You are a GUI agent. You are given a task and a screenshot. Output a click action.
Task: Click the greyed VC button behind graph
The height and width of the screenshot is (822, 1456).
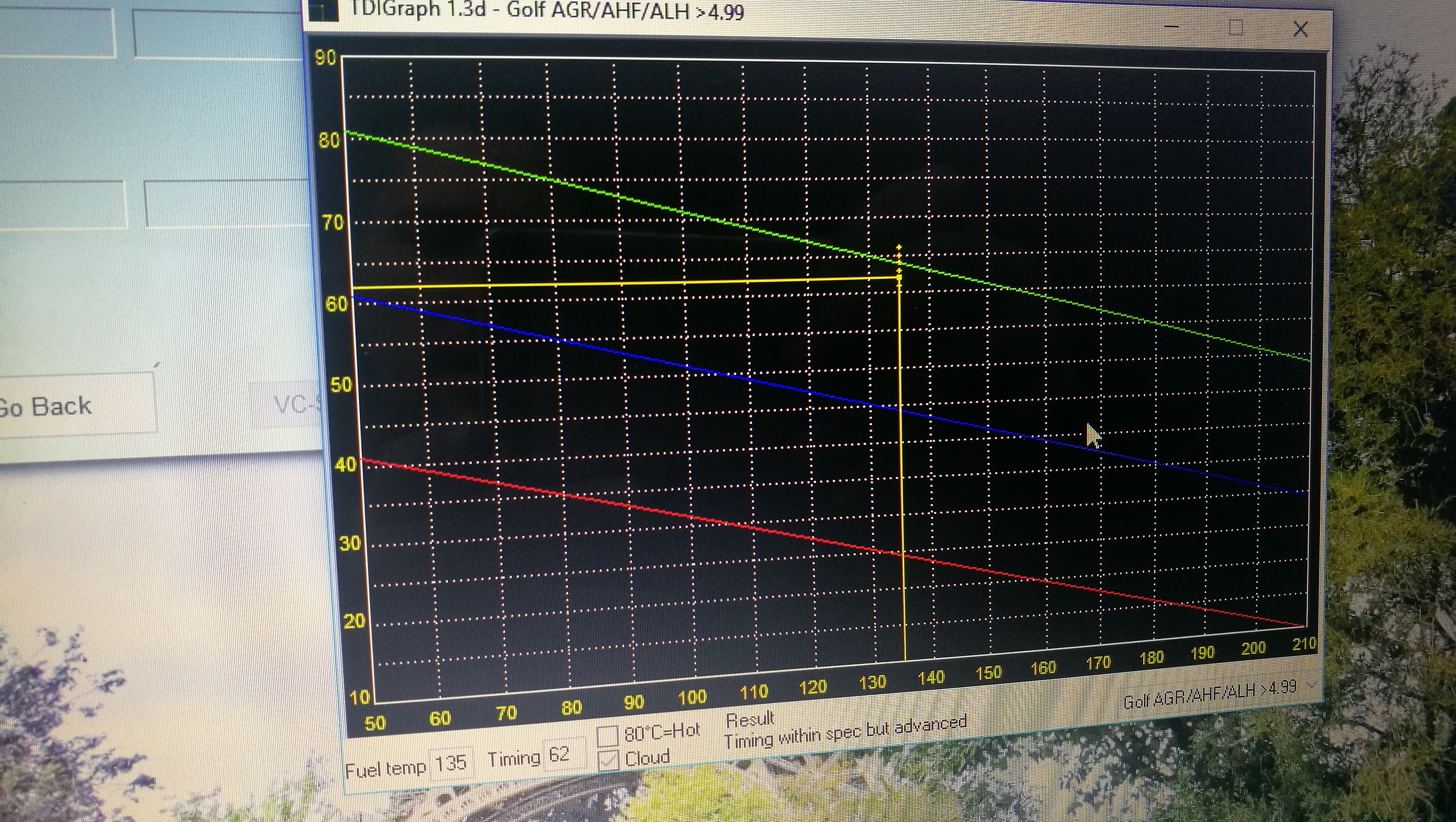tap(291, 405)
